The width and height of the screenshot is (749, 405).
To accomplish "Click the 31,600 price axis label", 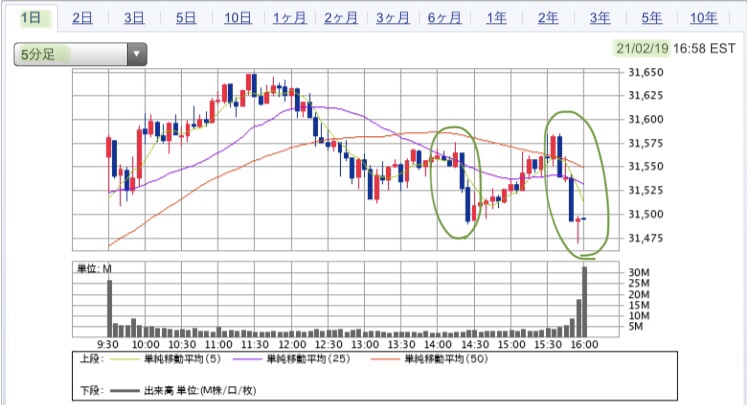I will click(x=646, y=119).
